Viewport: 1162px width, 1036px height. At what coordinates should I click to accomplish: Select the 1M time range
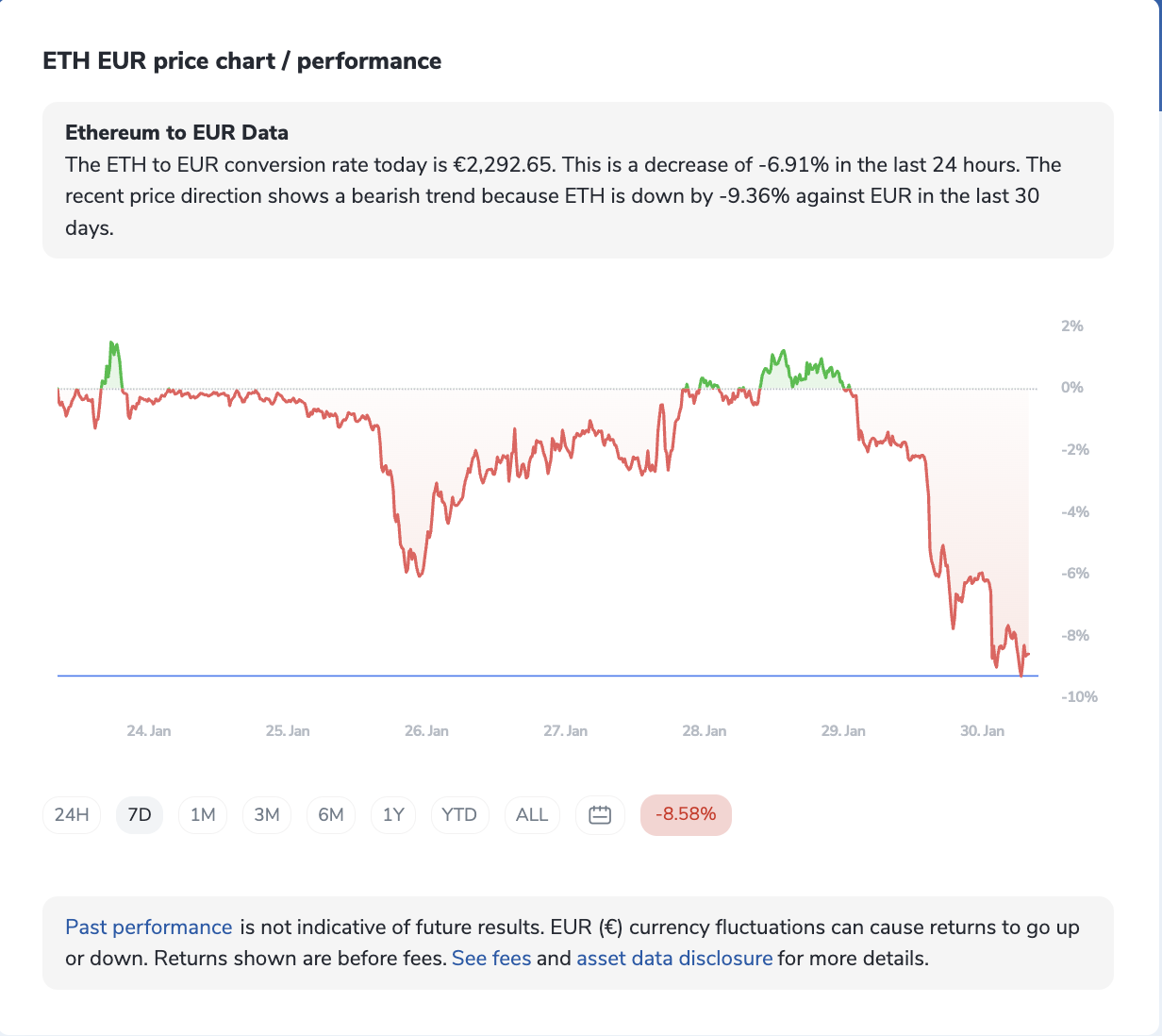click(203, 815)
